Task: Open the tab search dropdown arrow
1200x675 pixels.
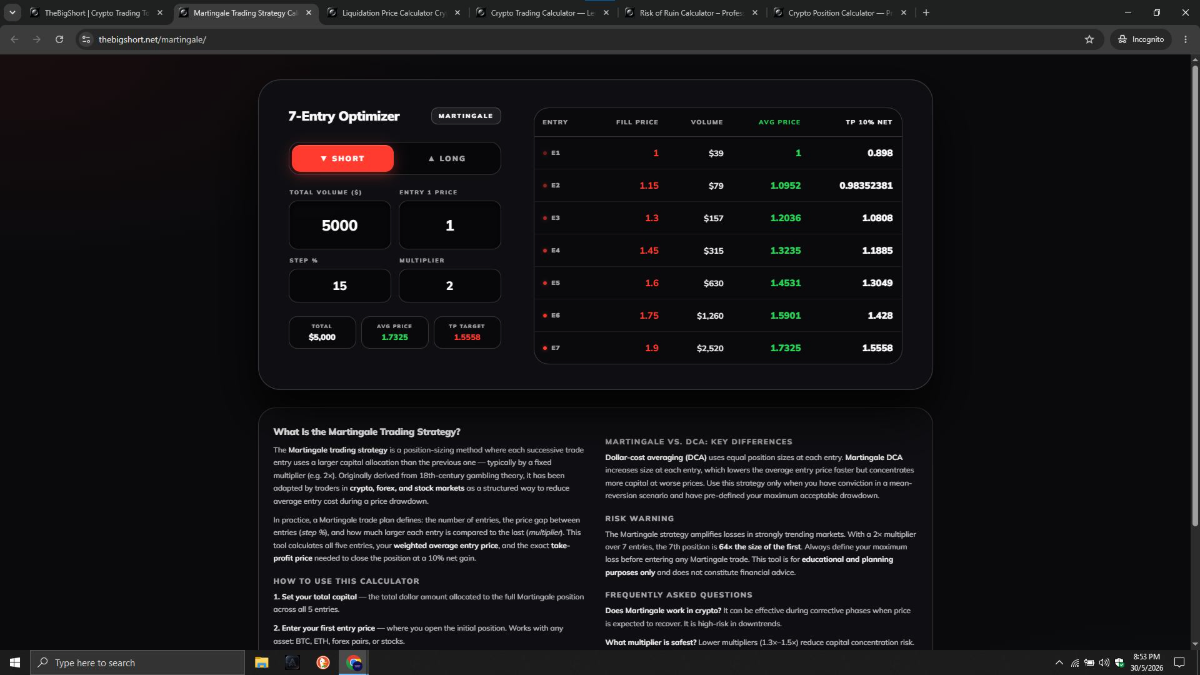Action: click(x=11, y=13)
